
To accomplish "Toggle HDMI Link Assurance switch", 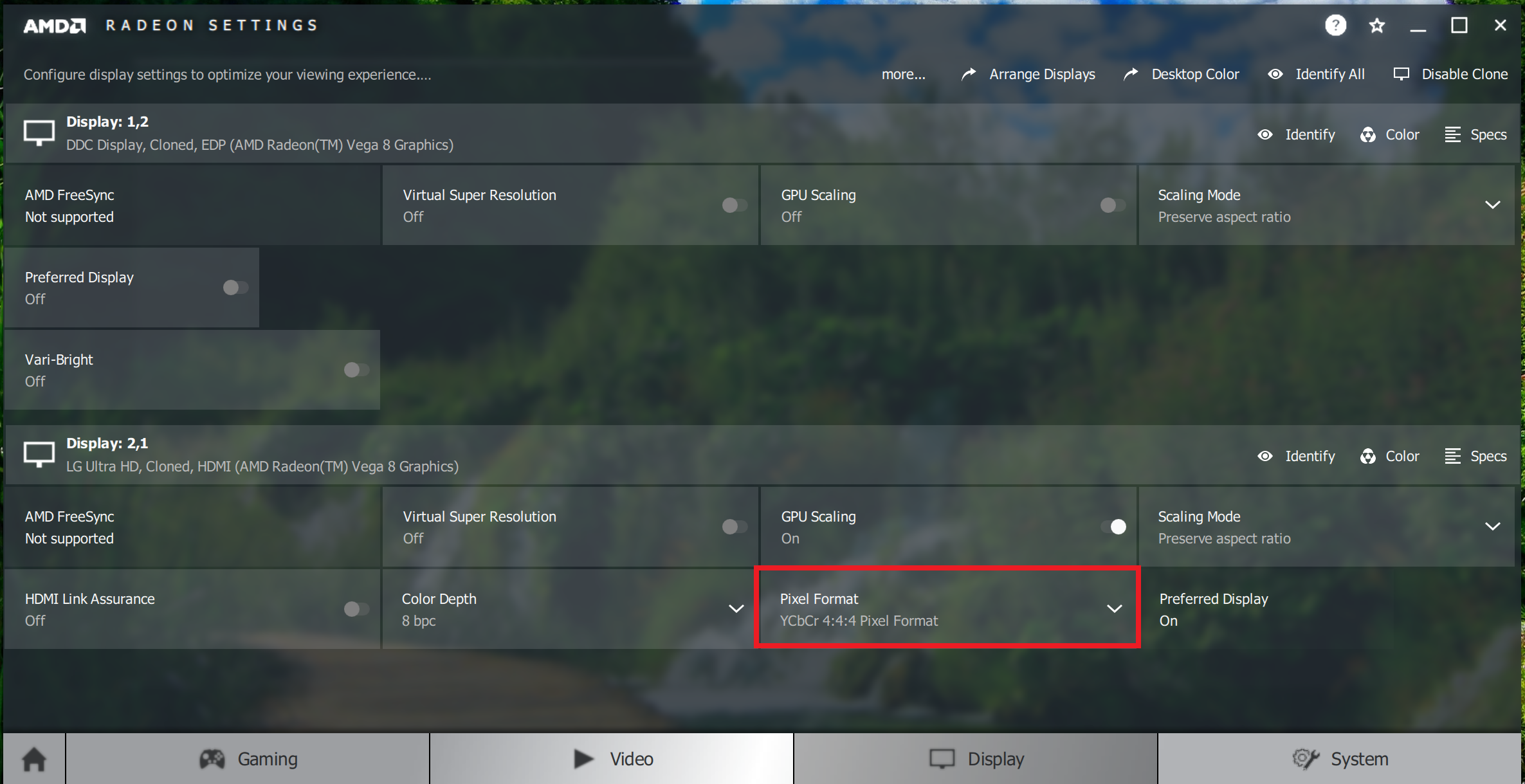I will point(356,609).
